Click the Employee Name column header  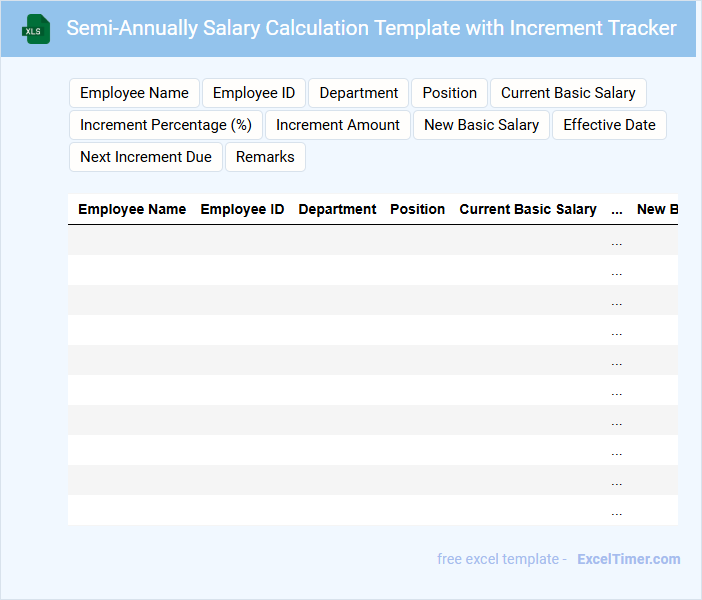point(132,210)
